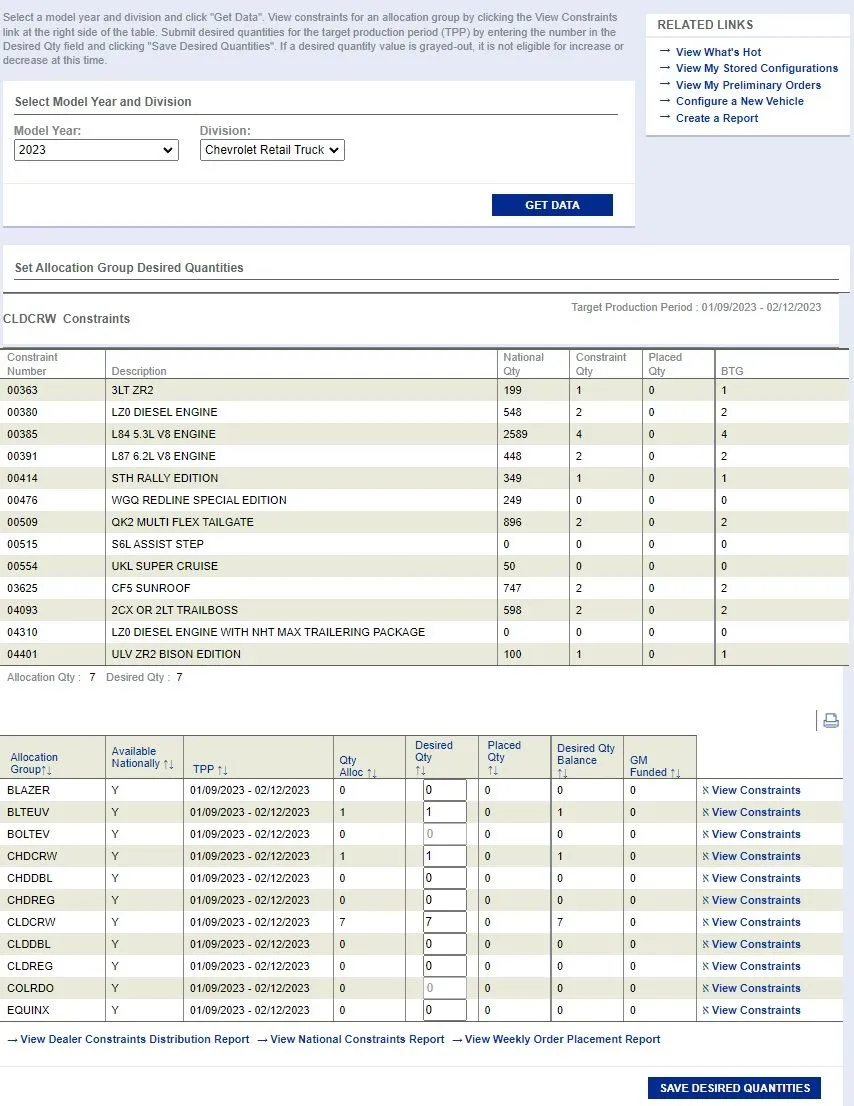The height and width of the screenshot is (1106, 854).
Task: Sort by Desired Qty column arrows
Action: coord(421,771)
